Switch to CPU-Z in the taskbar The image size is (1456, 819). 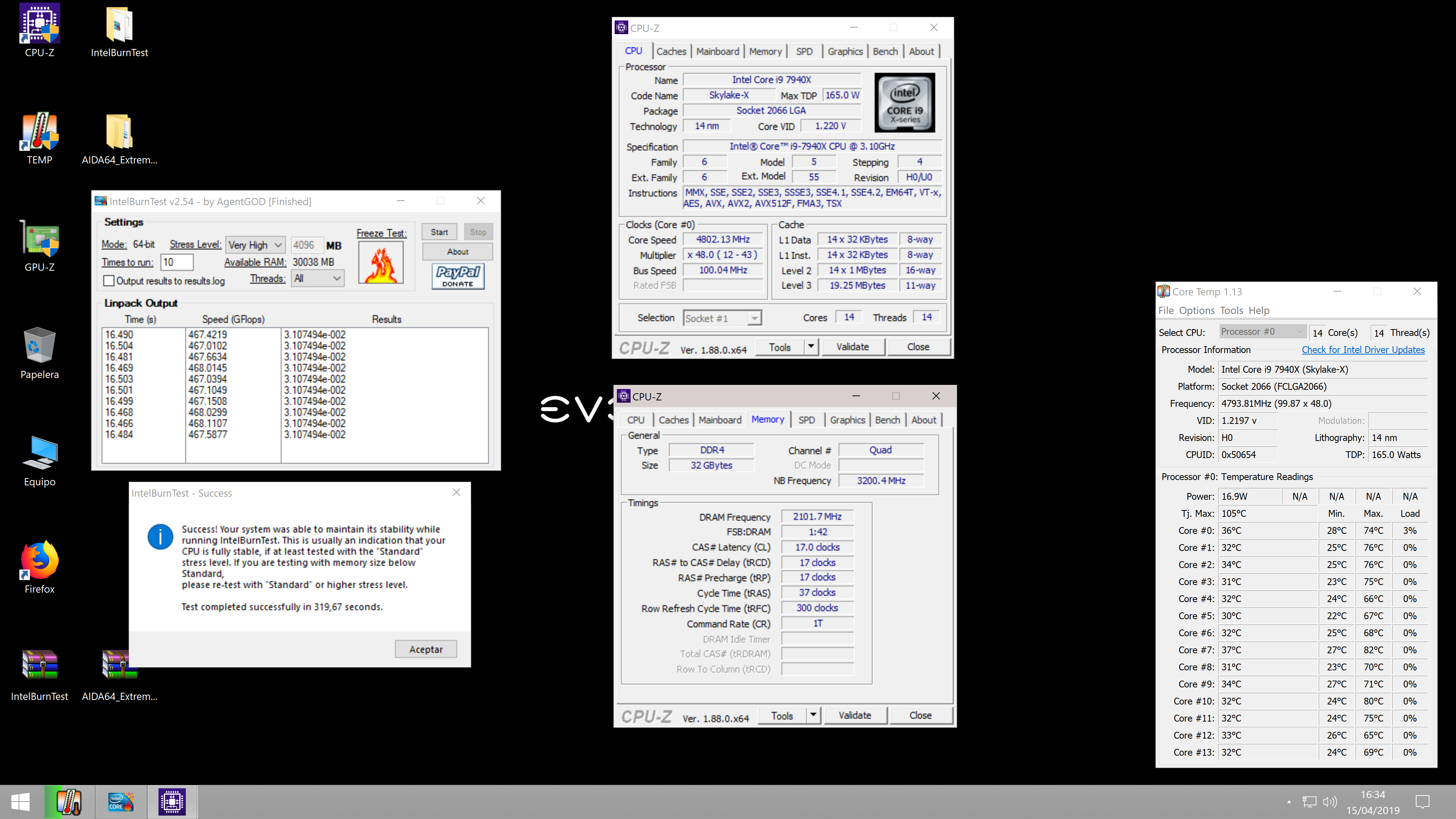tap(172, 802)
